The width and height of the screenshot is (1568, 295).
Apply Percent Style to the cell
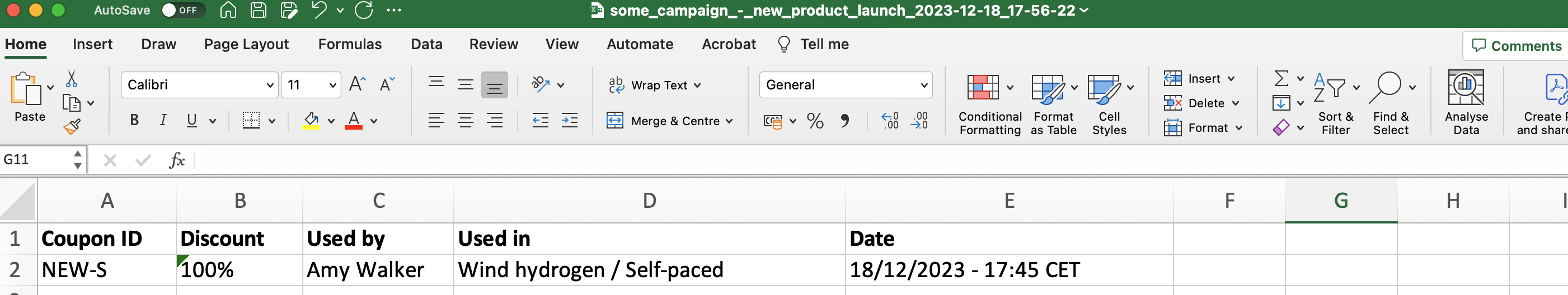point(814,121)
